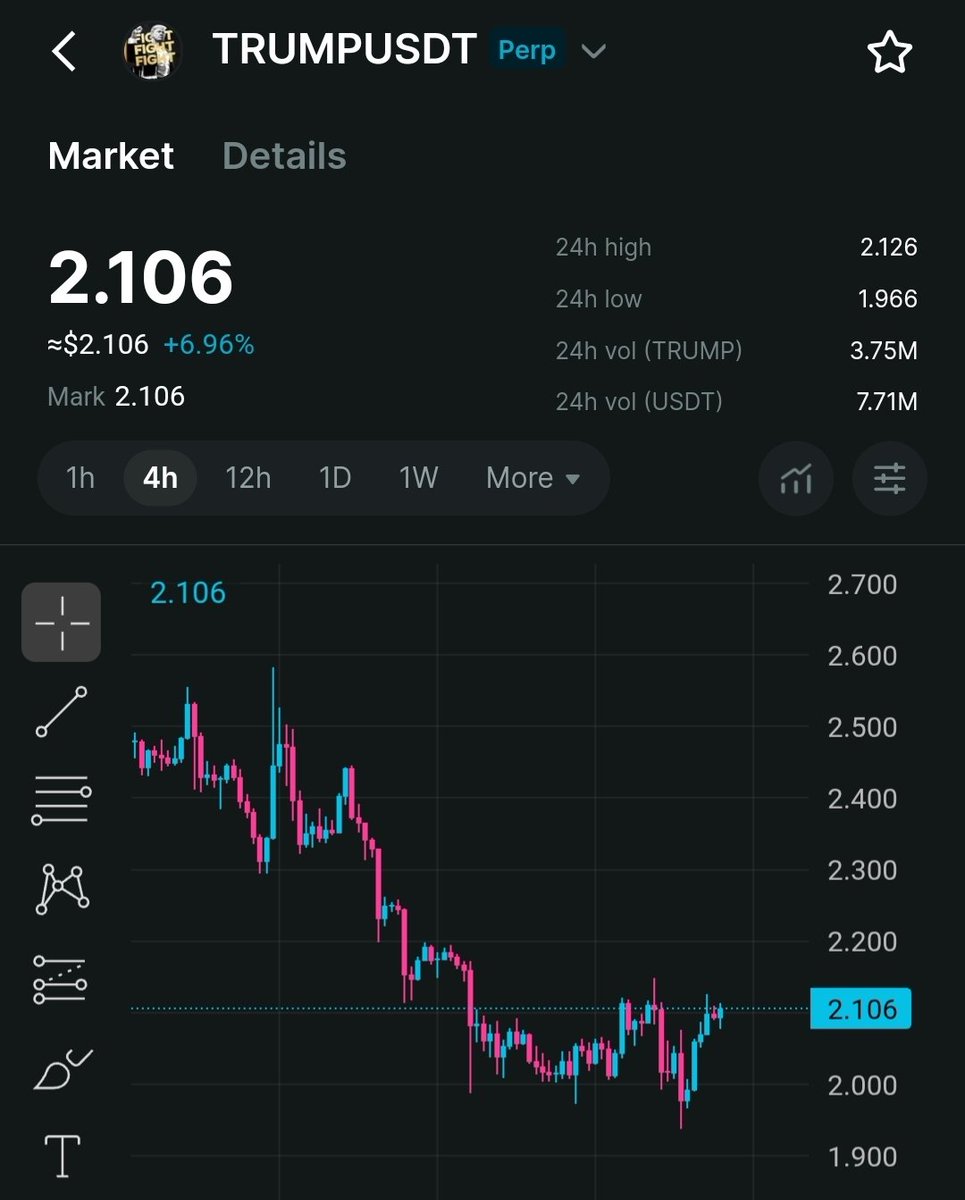Switch to the Details tab

[x=284, y=156]
